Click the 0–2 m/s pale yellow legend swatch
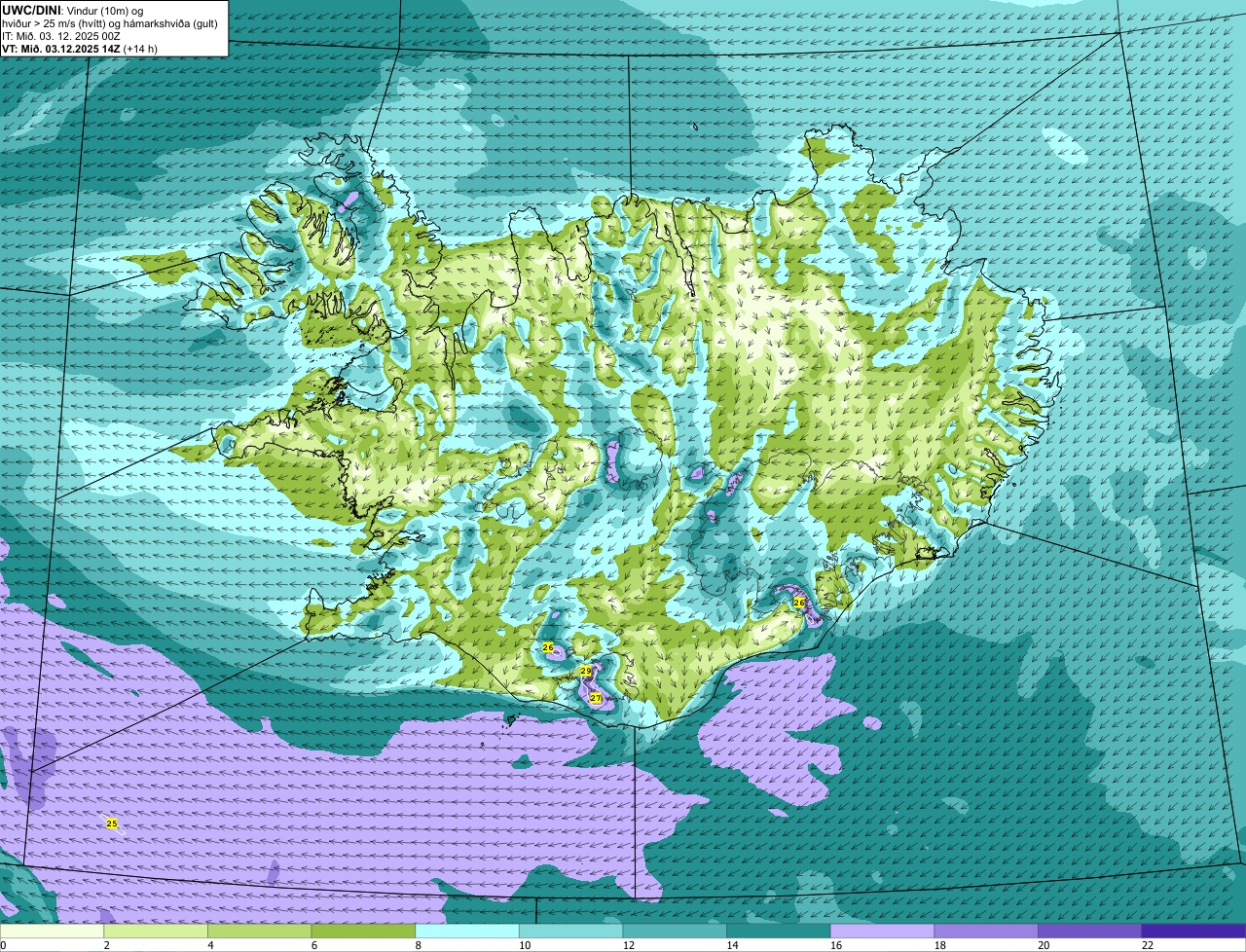 click(x=52, y=931)
